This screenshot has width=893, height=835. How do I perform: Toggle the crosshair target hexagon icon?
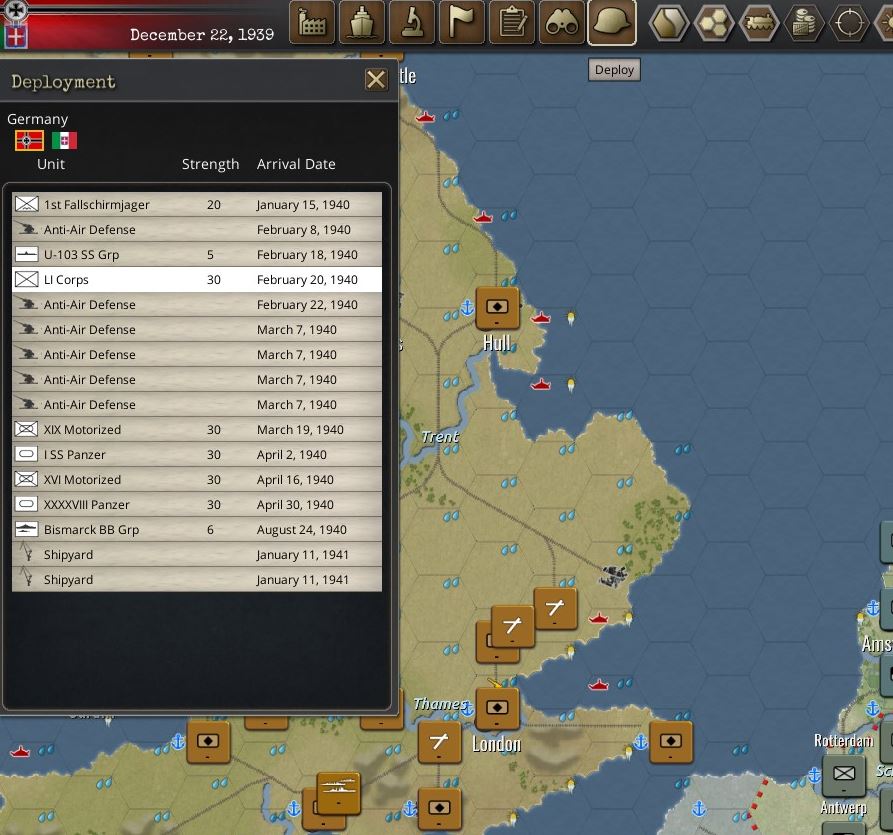[849, 23]
